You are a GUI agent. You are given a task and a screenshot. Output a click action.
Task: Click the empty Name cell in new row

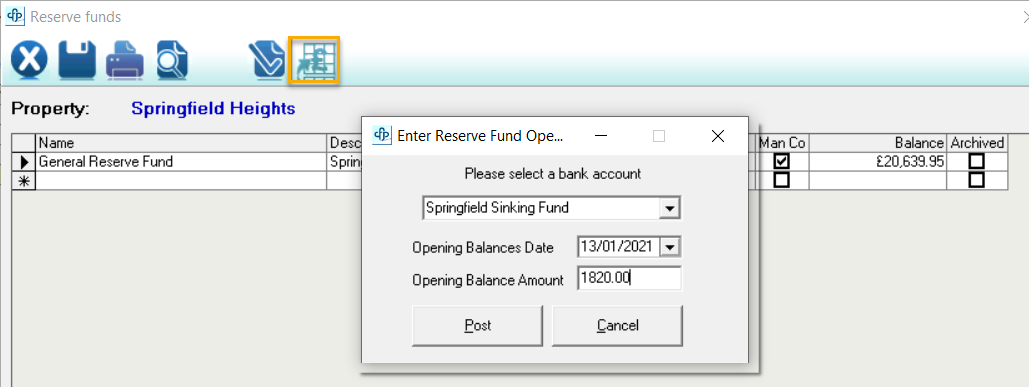point(181,180)
